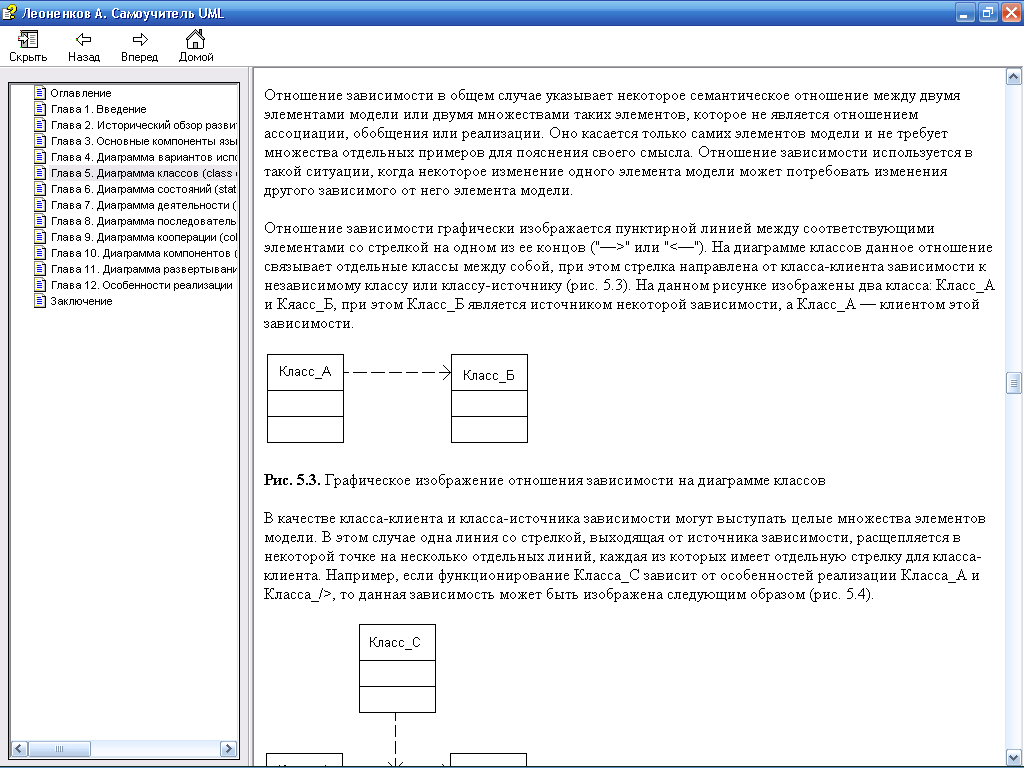Click the page icon beside Глава 7
Viewport: 1024px width, 768px height.
point(40,204)
